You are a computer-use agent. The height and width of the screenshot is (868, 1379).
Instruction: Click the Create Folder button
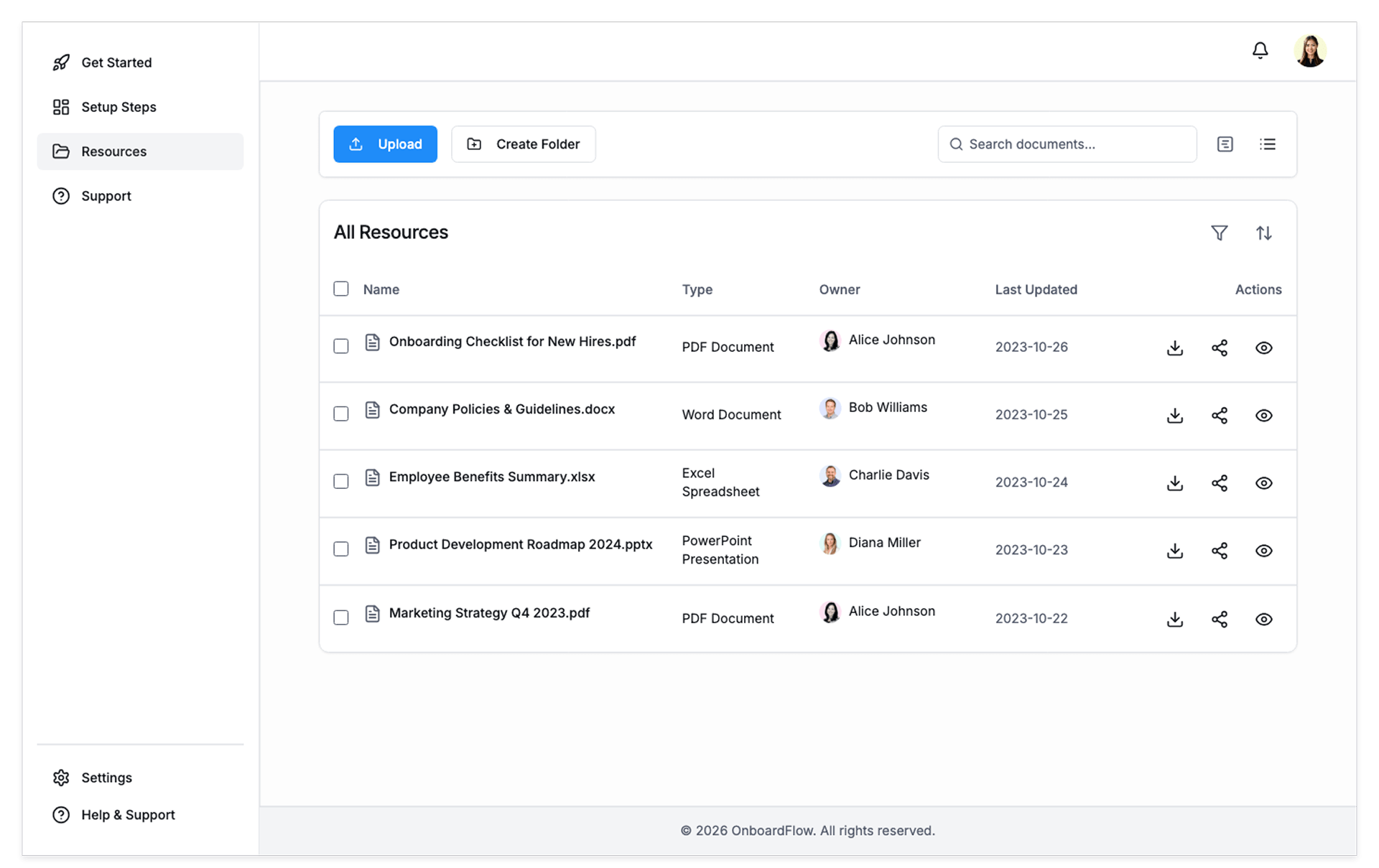523,144
